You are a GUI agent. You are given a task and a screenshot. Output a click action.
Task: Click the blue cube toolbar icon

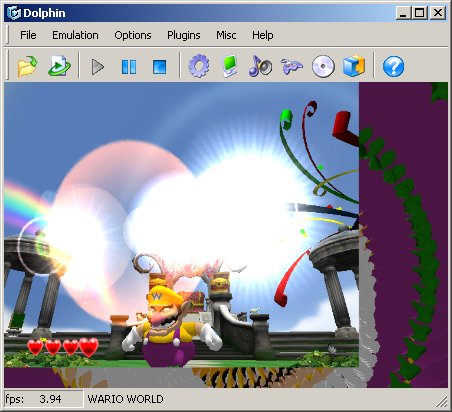pyautogui.click(x=354, y=66)
